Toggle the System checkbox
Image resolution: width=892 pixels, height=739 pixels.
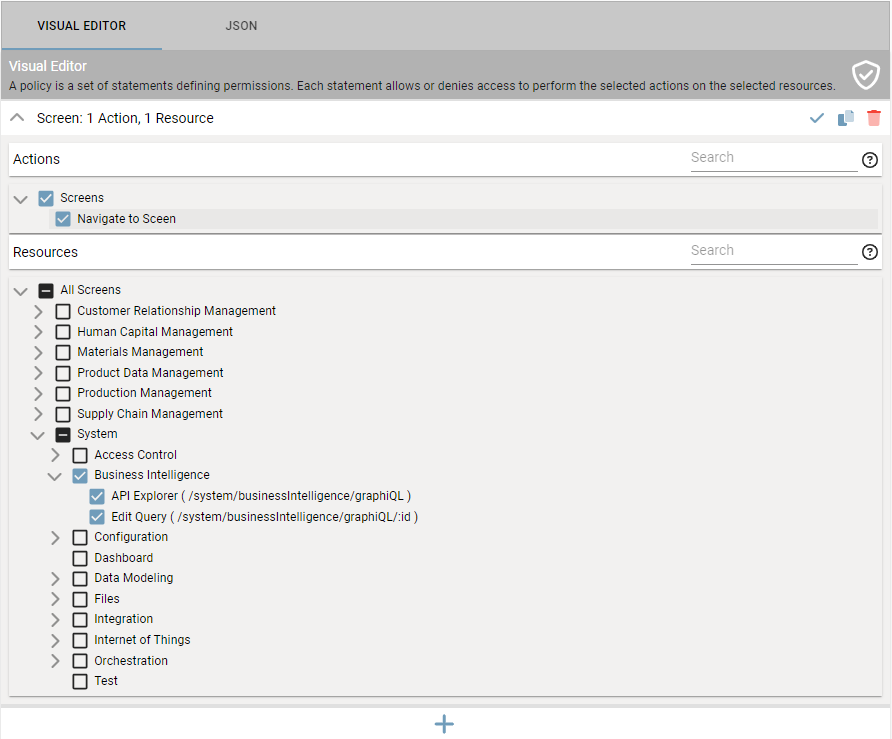click(x=63, y=435)
